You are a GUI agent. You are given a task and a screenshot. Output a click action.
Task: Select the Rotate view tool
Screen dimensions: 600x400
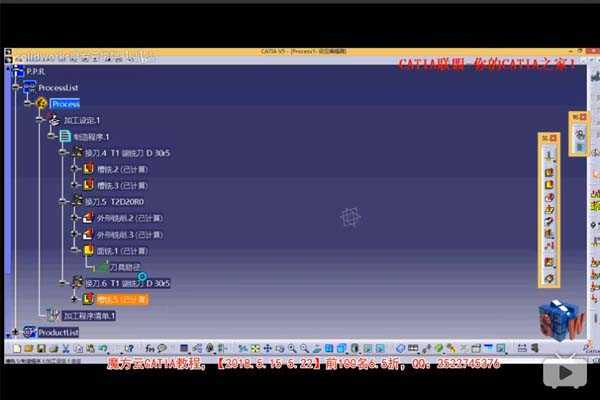(x=280, y=348)
